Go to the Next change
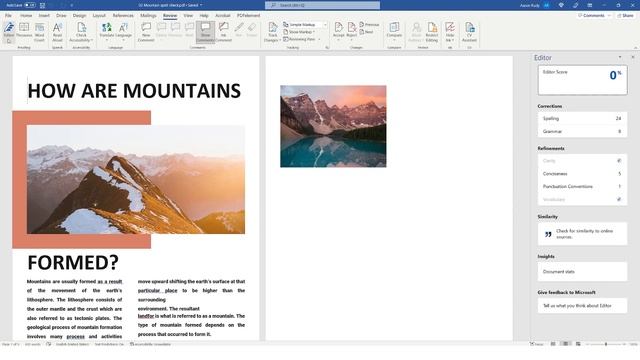Viewport: 640px width, 360px height. 367,32
